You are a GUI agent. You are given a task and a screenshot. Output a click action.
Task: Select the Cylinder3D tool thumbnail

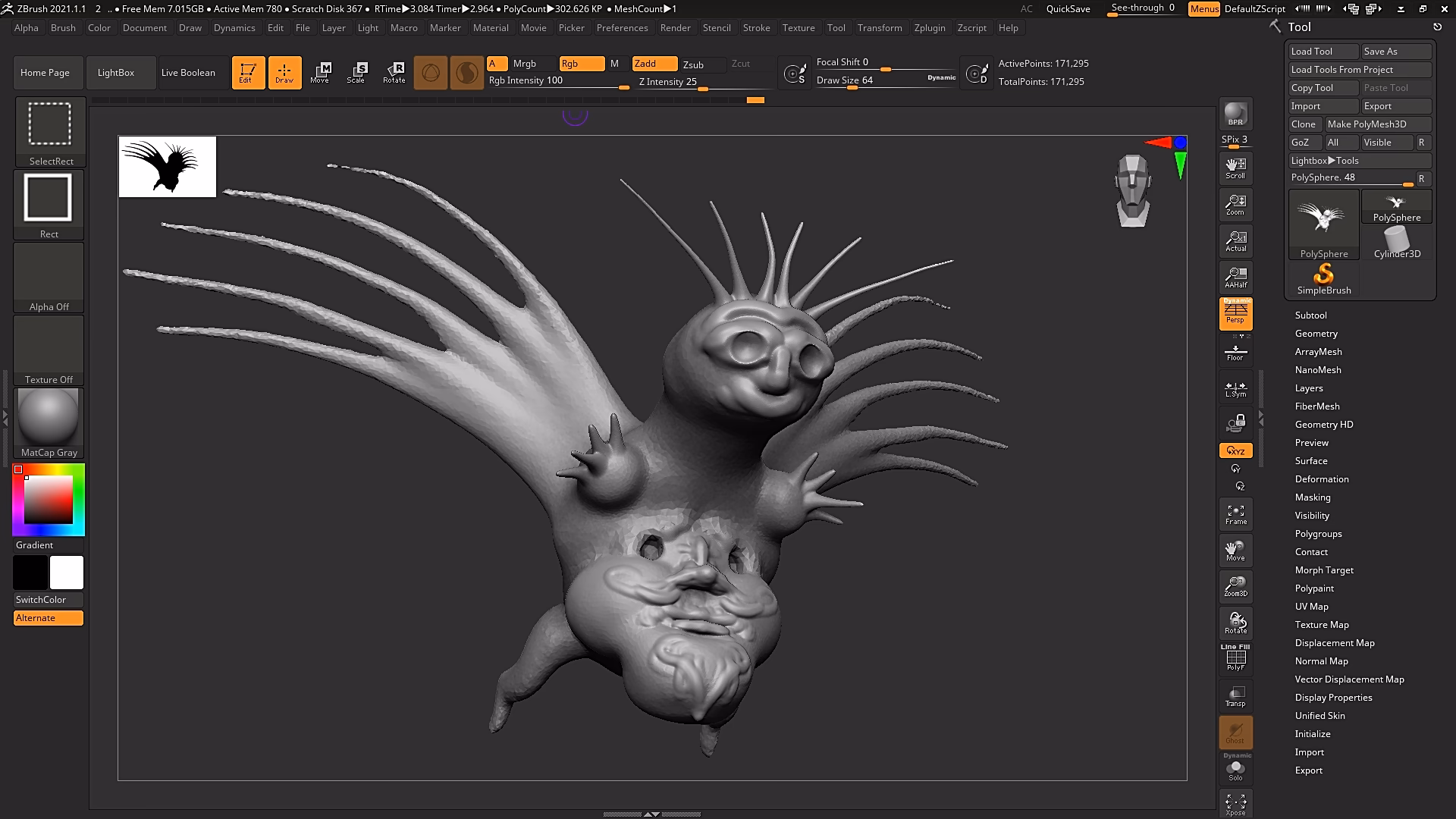click(x=1396, y=243)
